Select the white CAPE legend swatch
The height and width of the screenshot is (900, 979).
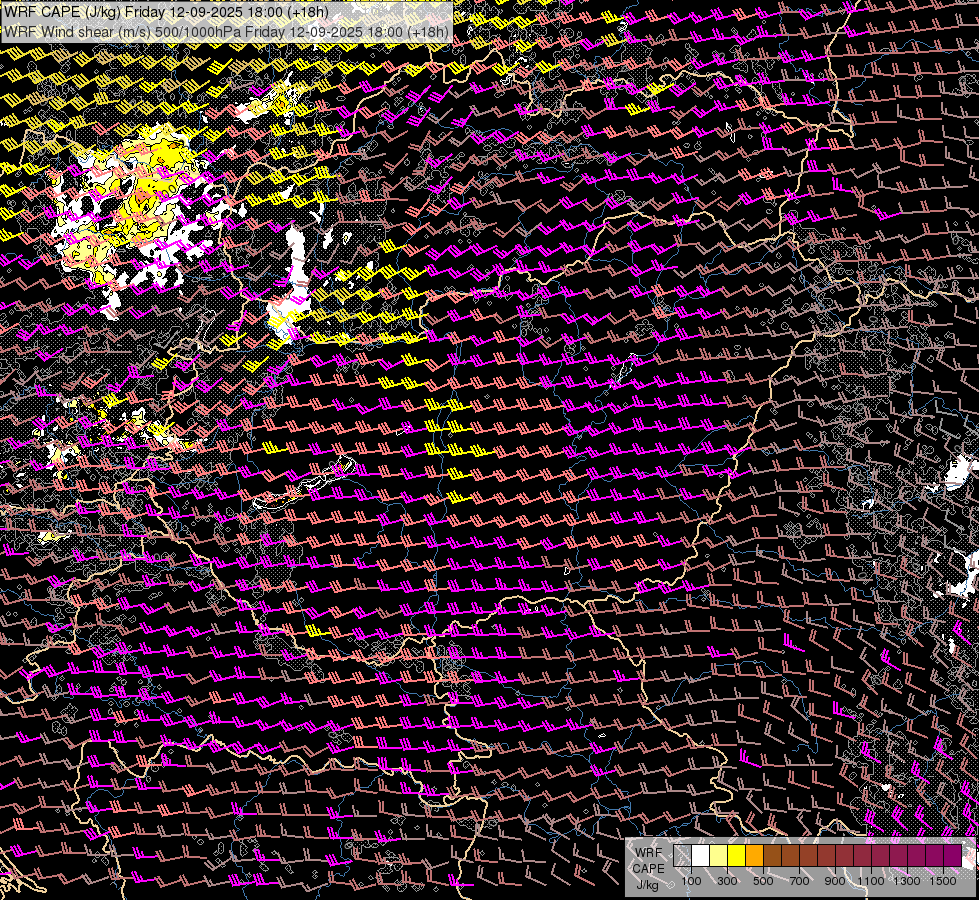coord(701,855)
